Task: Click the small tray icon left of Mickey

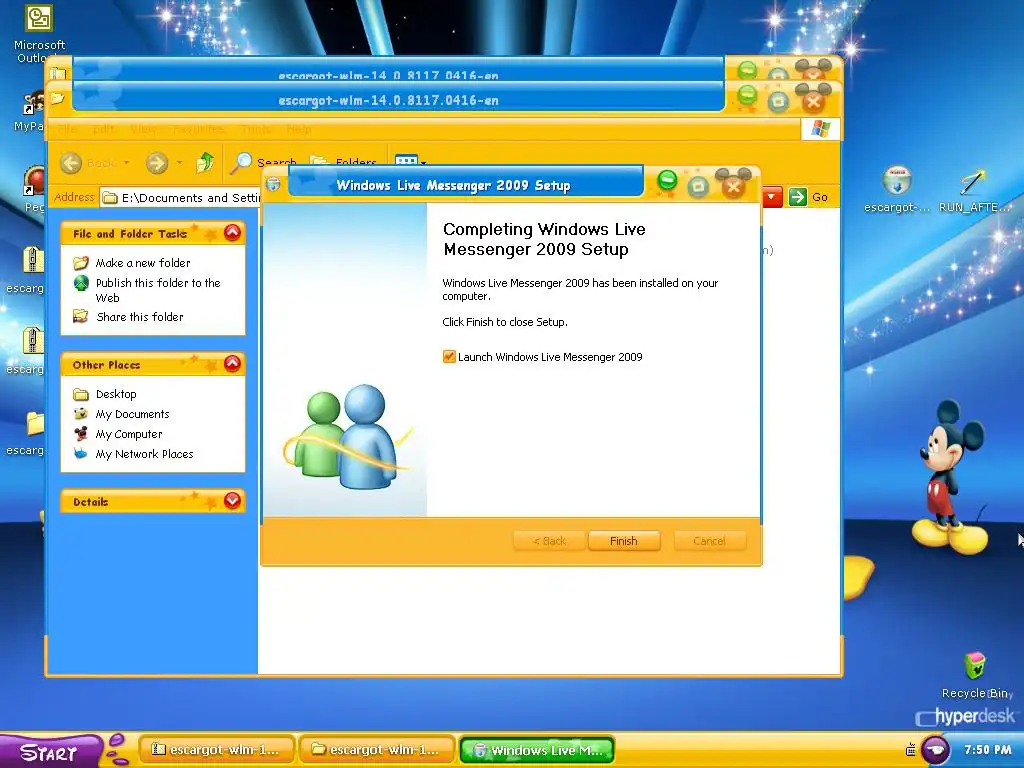Action: [910, 750]
